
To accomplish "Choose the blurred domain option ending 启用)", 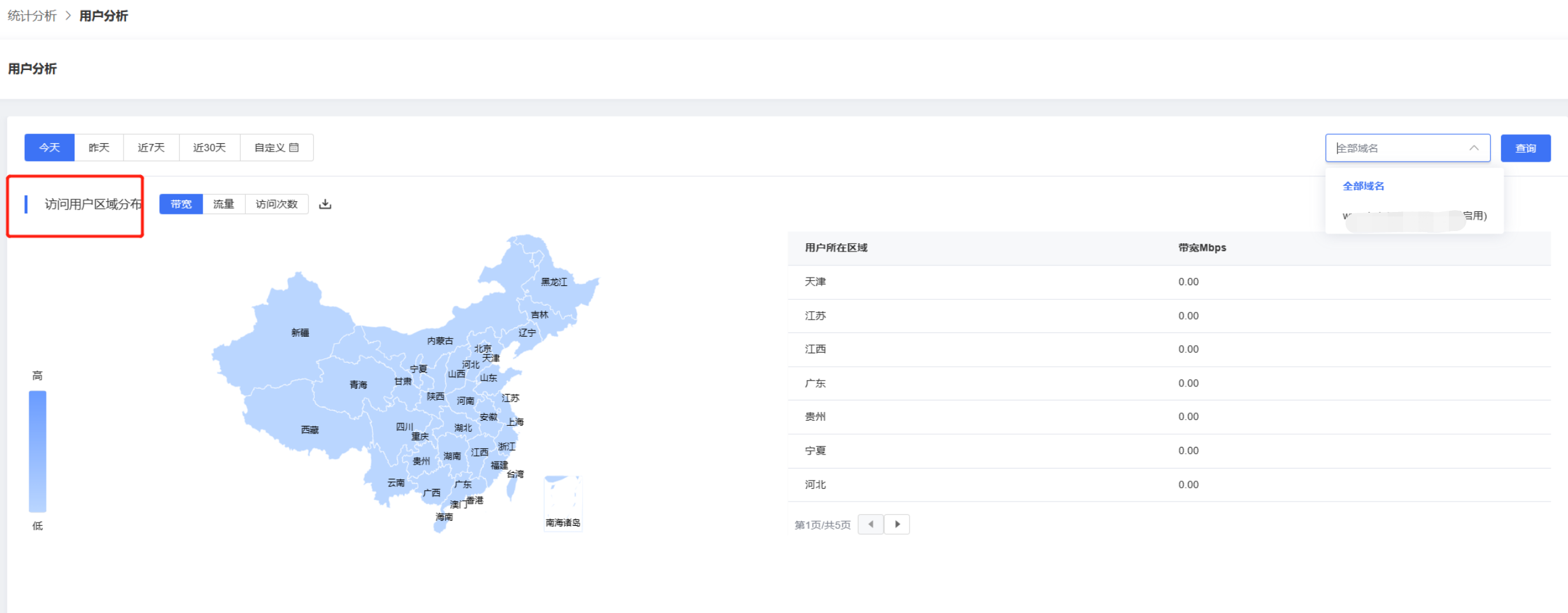I will point(1415,216).
